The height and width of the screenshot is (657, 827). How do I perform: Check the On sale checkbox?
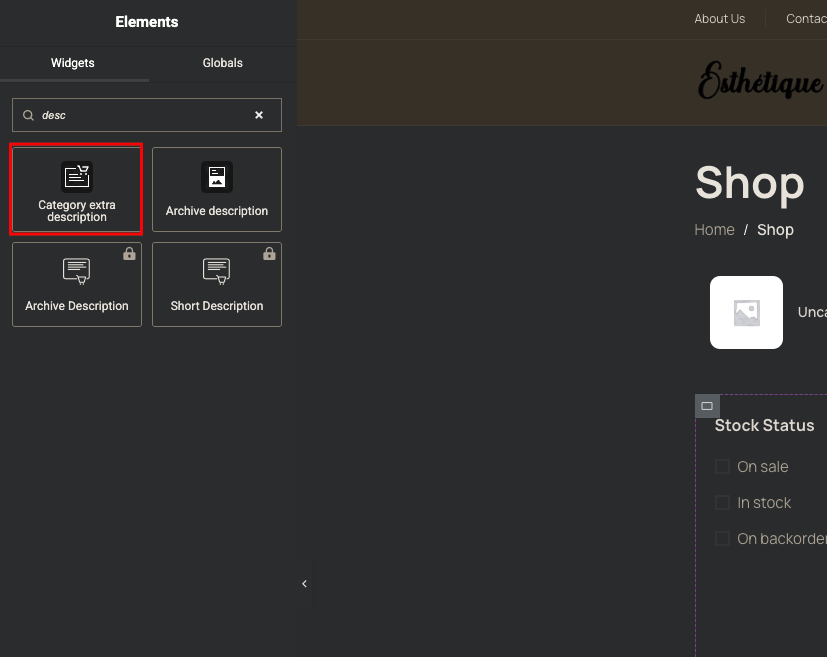722,467
